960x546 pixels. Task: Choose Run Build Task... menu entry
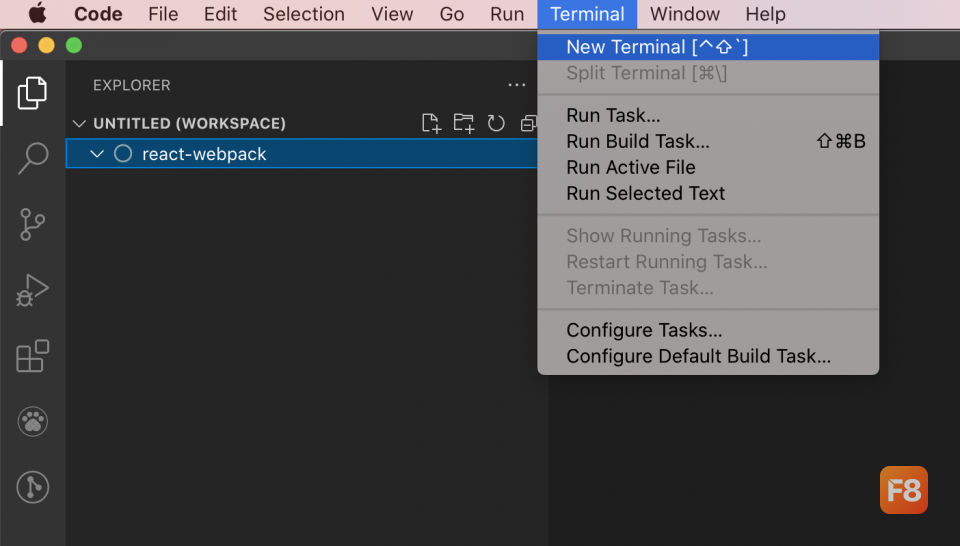click(708, 141)
